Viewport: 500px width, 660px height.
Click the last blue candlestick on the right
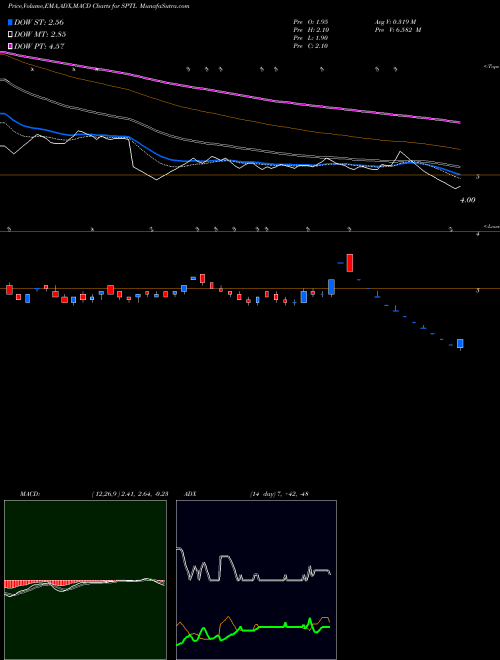click(460, 344)
